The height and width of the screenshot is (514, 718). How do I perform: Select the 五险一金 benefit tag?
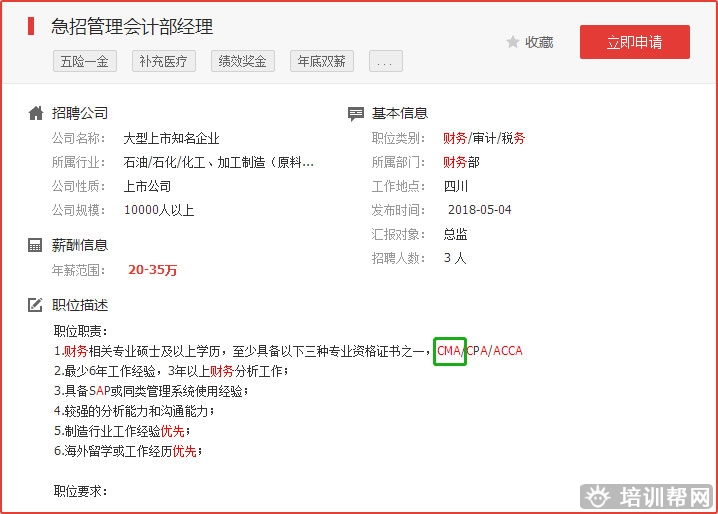(84, 61)
